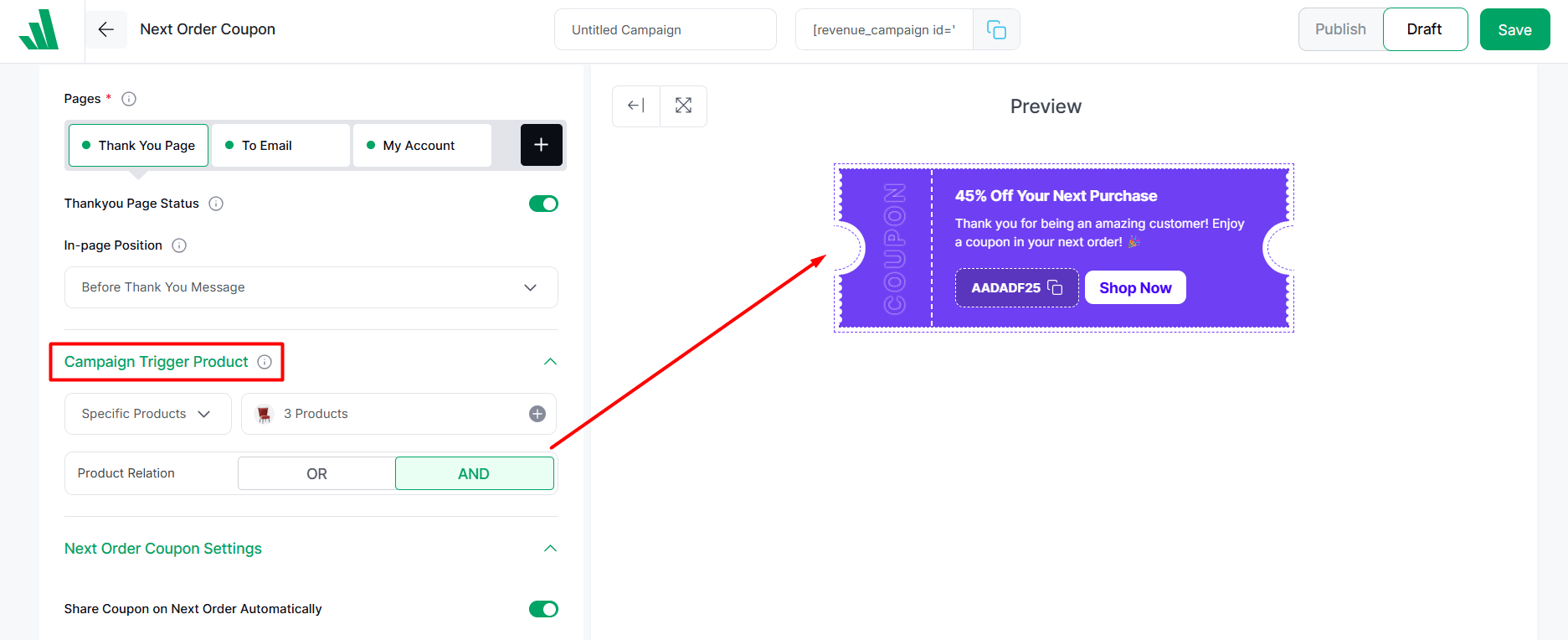The image size is (1568, 640).
Task: Save the campaign
Action: tap(1514, 29)
